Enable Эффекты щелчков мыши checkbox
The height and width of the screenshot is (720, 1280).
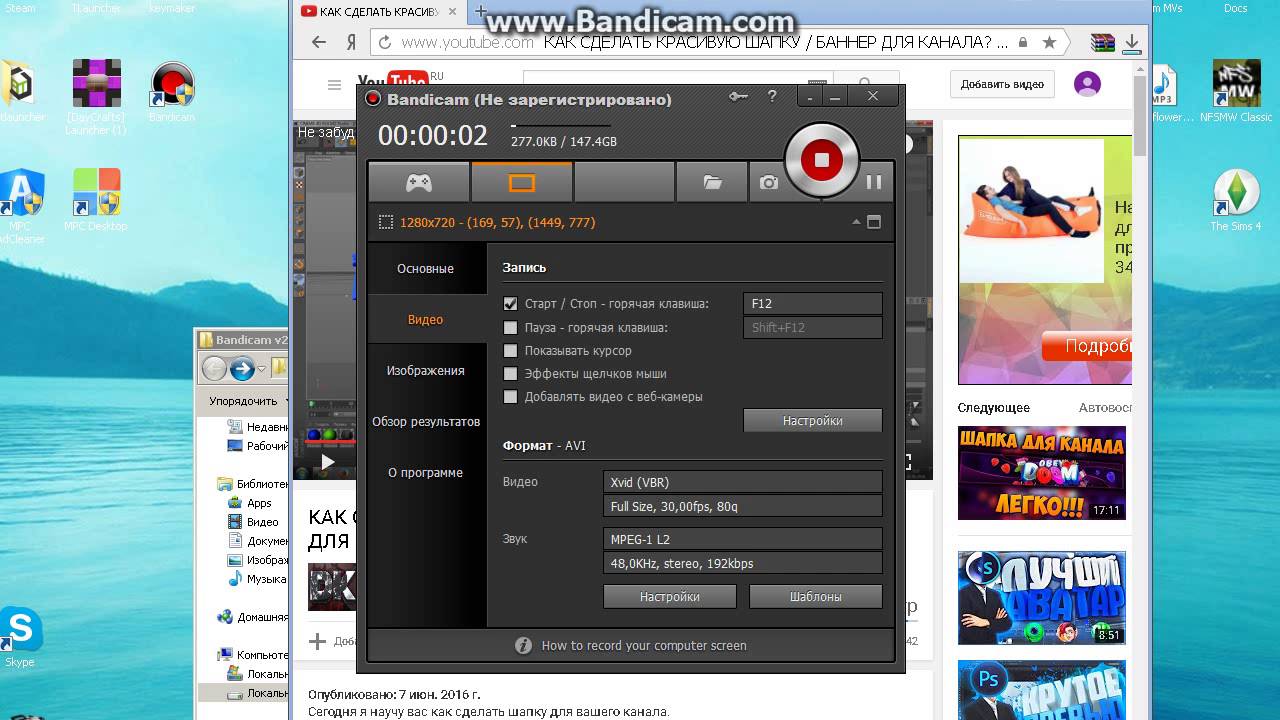point(511,374)
